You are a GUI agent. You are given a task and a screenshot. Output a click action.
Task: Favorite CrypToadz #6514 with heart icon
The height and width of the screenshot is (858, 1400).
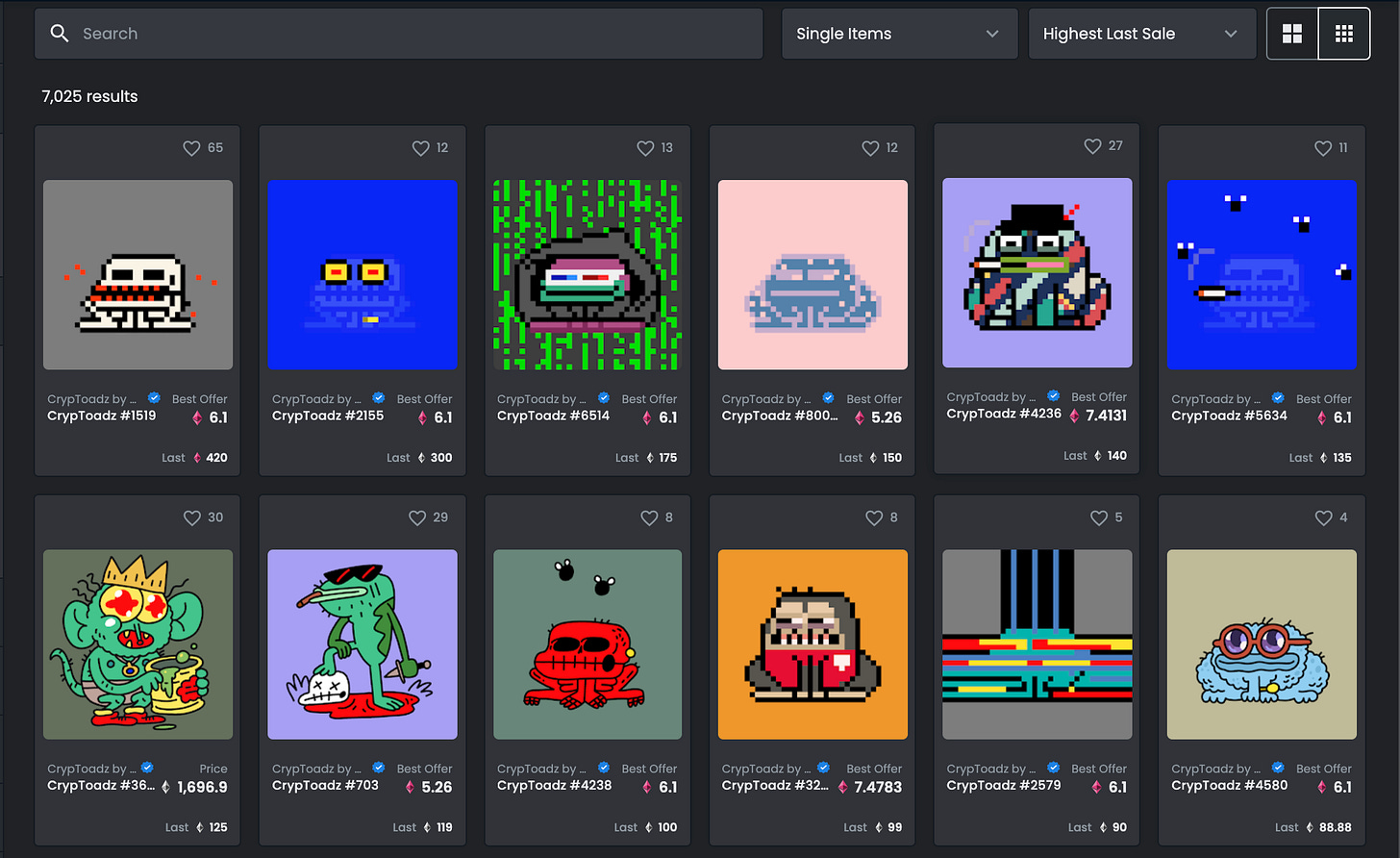645,148
